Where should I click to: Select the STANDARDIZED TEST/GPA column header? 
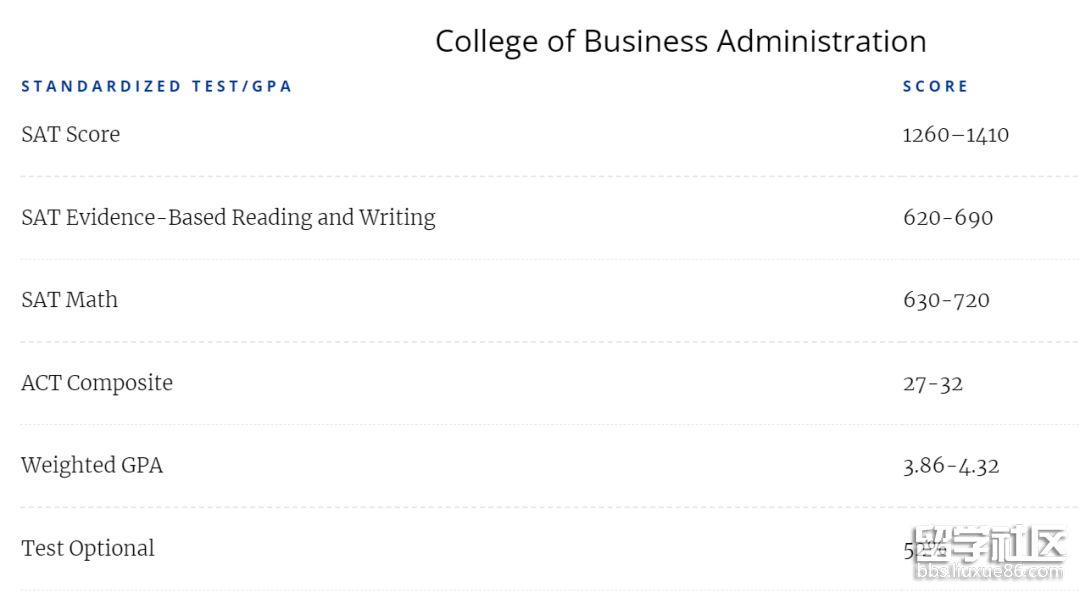pos(157,87)
